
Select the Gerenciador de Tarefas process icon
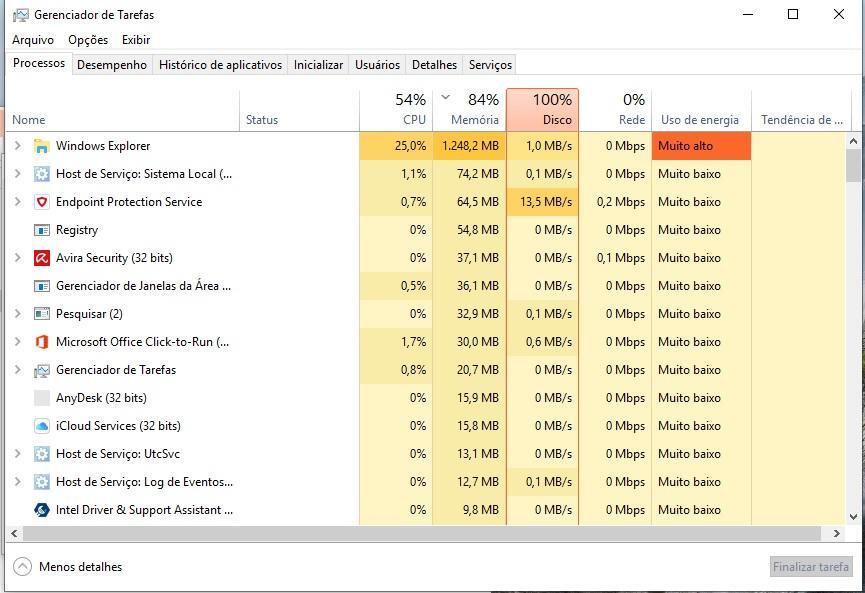click(x=41, y=370)
